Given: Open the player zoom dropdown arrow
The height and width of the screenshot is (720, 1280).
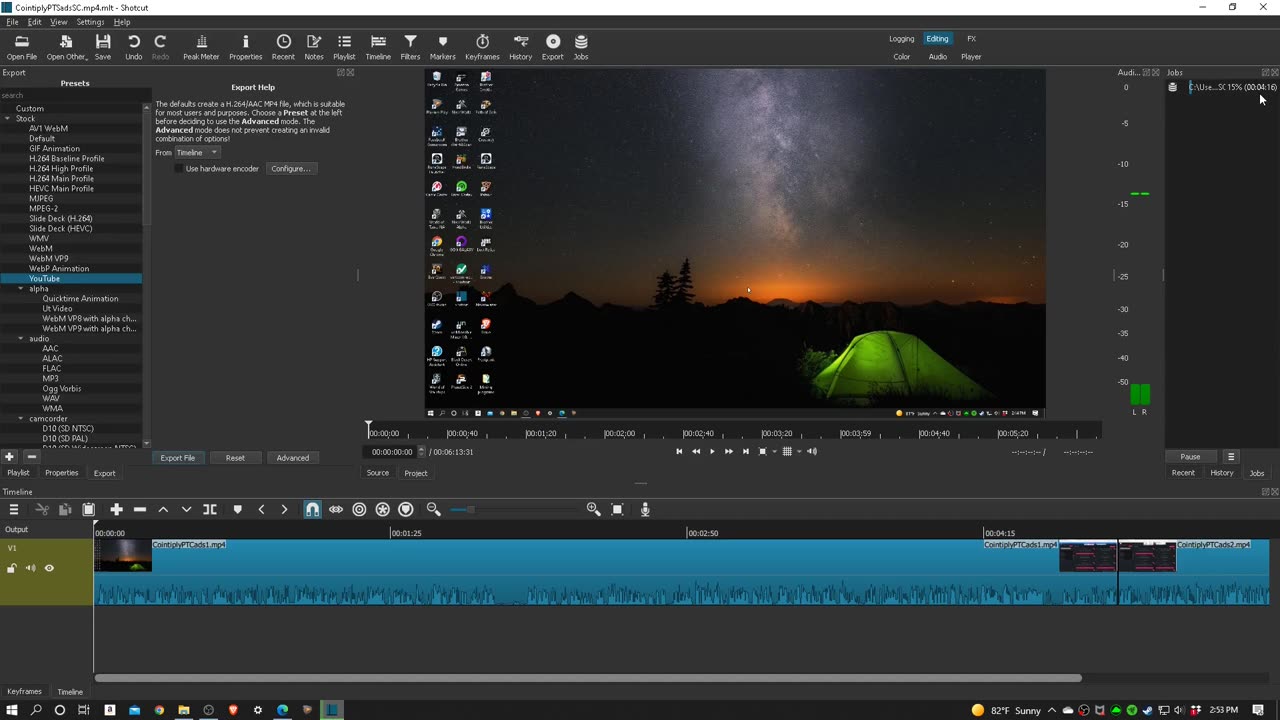Looking at the screenshot, I should (774, 452).
